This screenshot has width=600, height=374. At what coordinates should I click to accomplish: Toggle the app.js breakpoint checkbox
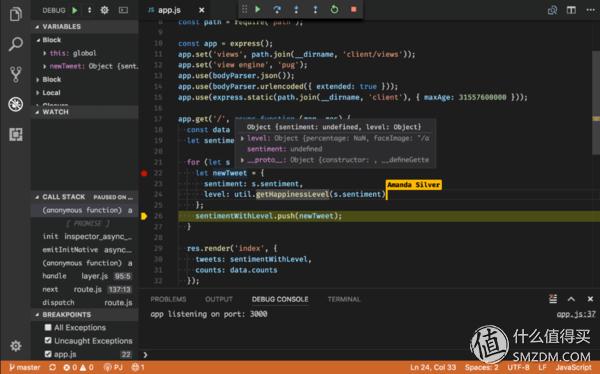tap(48, 354)
